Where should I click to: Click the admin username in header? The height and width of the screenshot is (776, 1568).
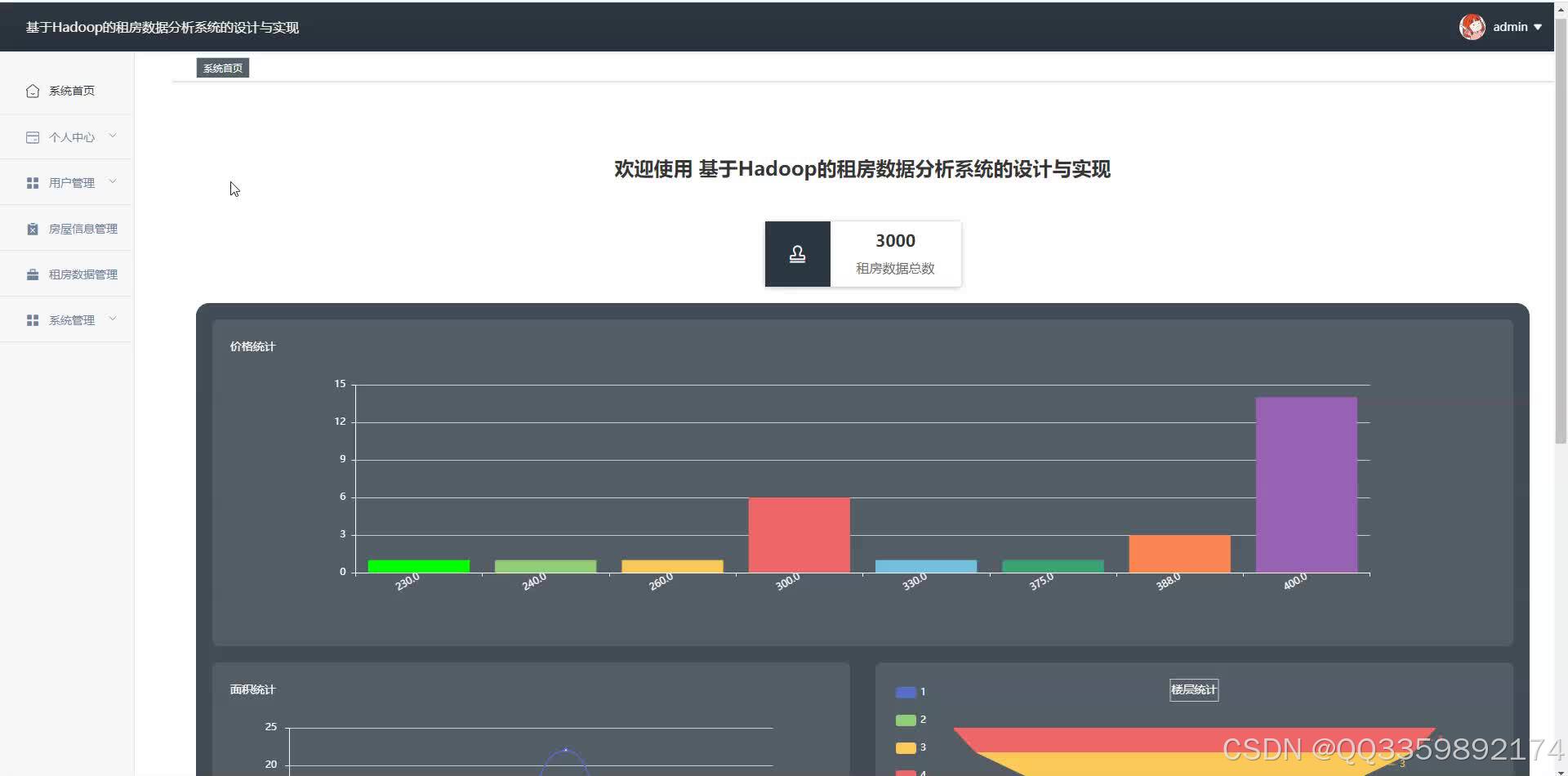(1510, 27)
